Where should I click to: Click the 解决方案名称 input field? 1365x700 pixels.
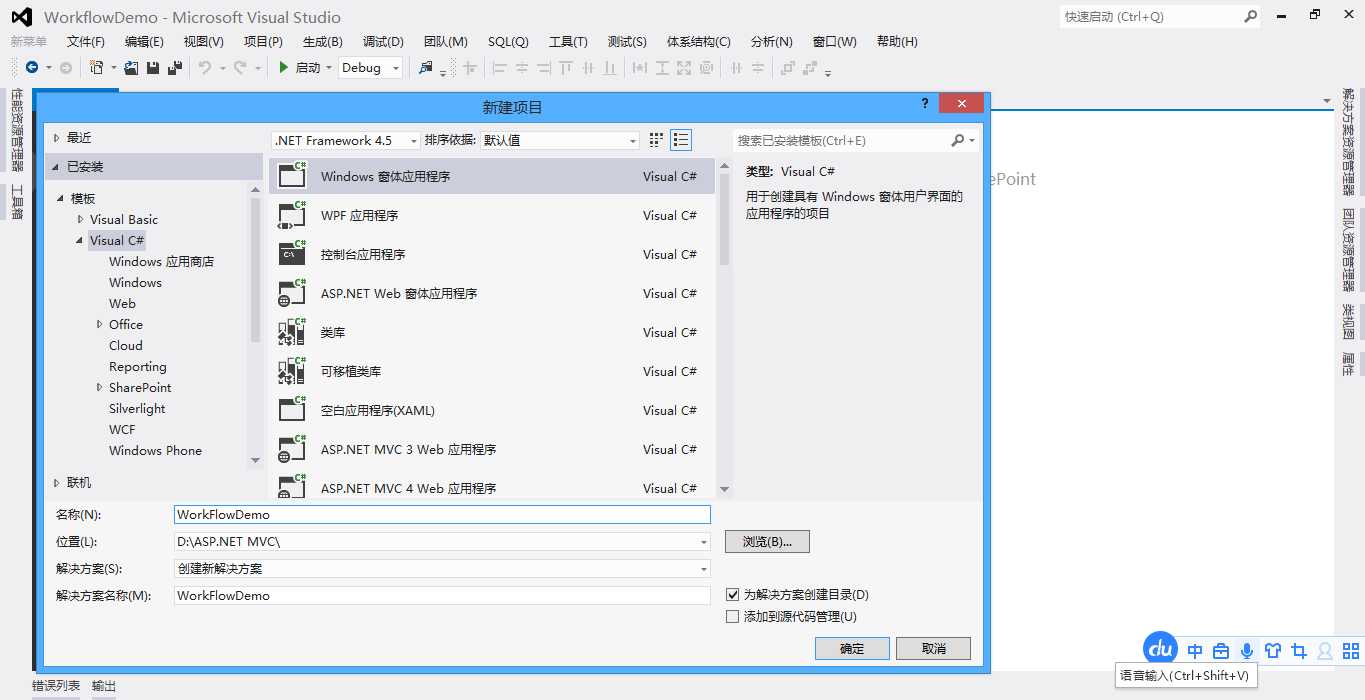(442, 595)
